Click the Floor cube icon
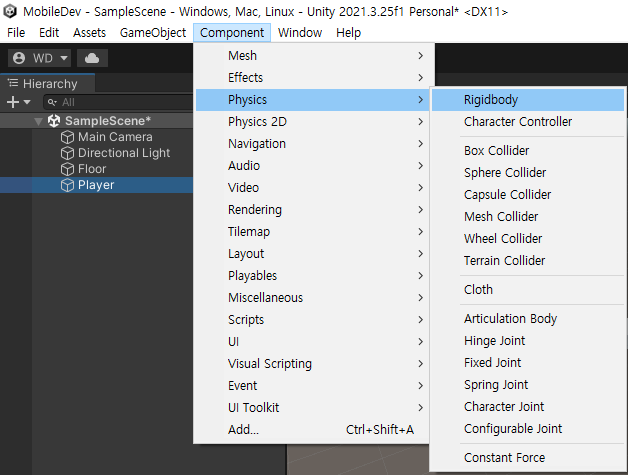 [67, 169]
